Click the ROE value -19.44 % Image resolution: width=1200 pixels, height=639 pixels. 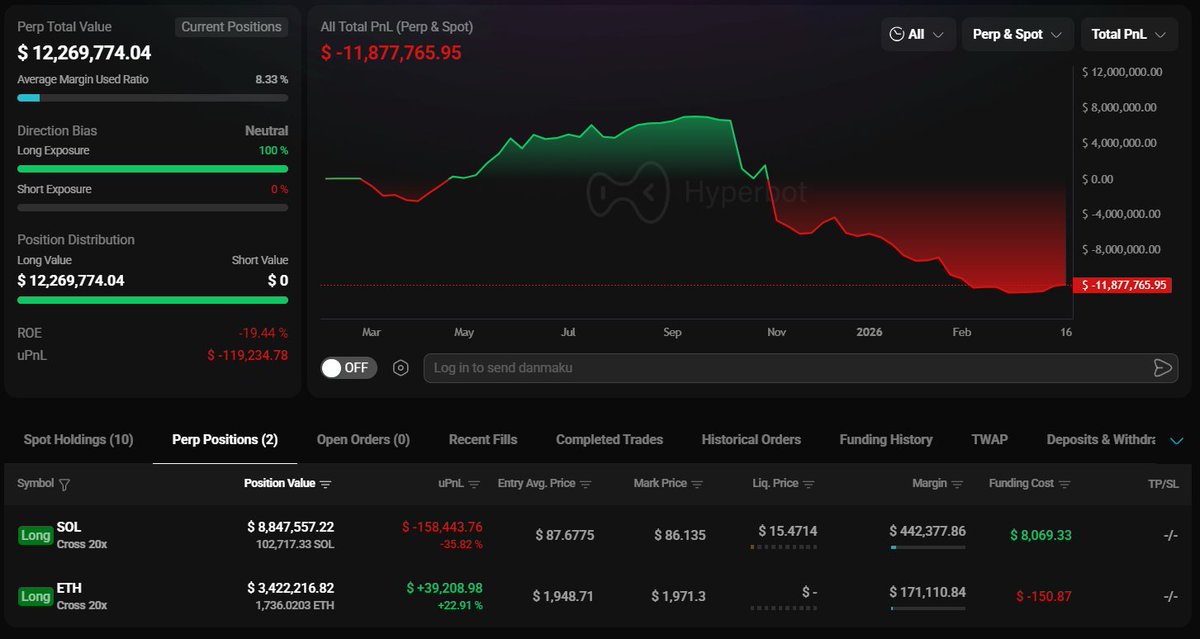263,333
